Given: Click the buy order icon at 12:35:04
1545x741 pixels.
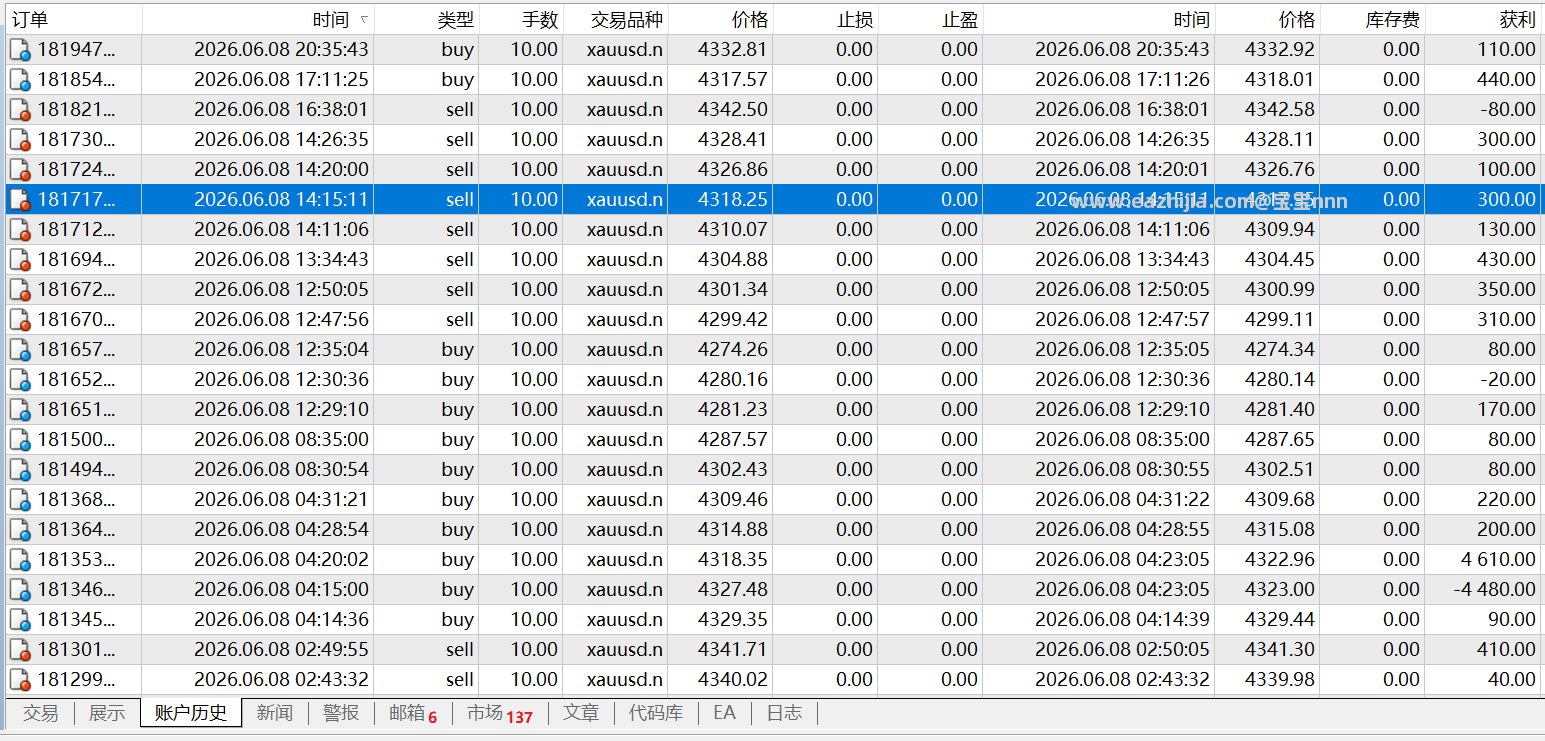Looking at the screenshot, I should pos(19,350).
